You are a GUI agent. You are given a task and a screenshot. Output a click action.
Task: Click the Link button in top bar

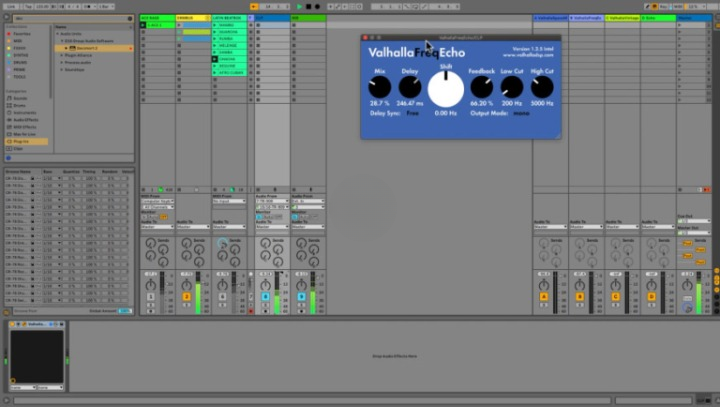[11, 6]
